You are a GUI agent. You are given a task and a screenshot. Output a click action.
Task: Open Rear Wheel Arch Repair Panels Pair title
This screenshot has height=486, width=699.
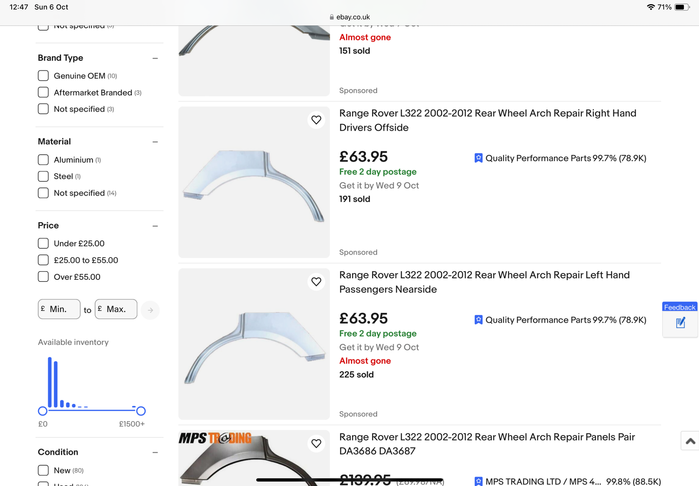(487, 444)
